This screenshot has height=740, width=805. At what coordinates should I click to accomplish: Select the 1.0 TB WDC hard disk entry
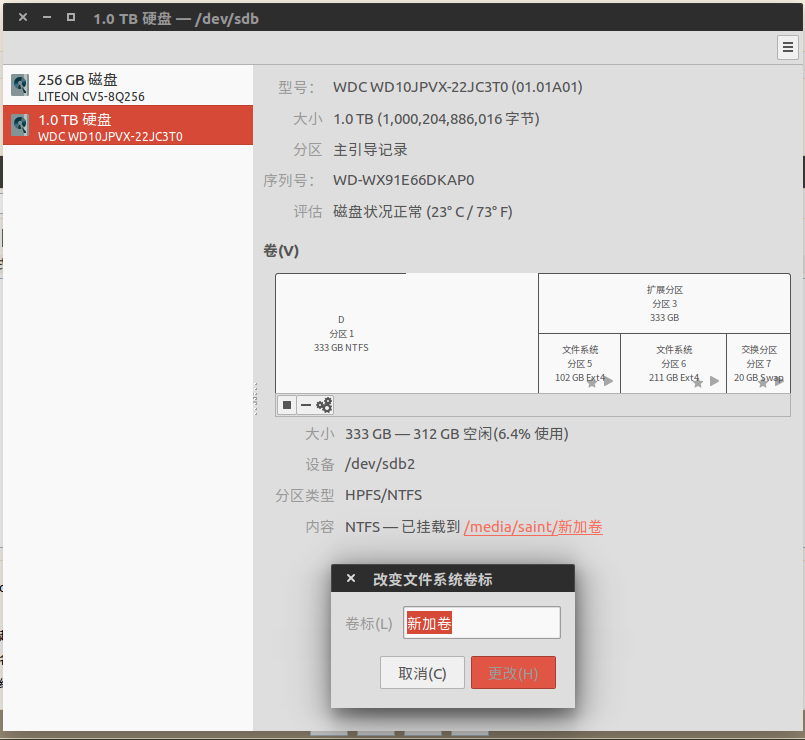(128, 125)
